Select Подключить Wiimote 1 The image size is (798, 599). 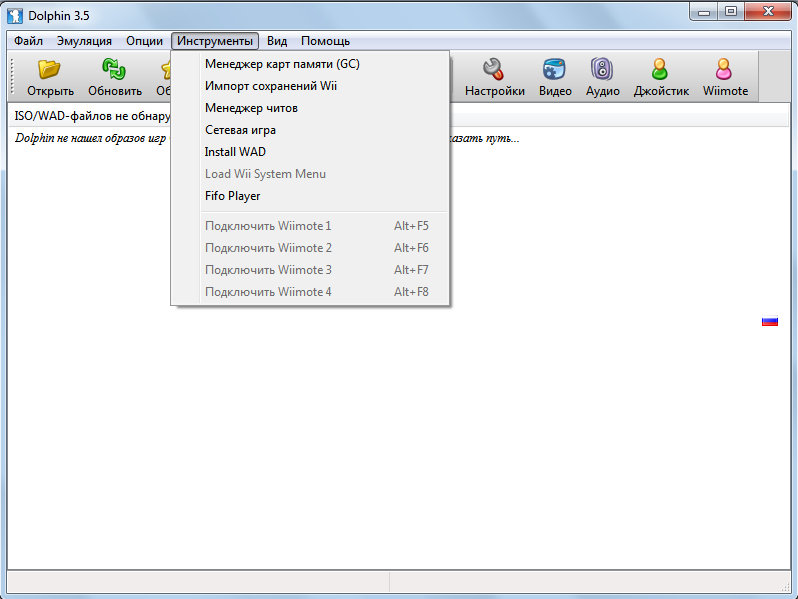(310, 226)
